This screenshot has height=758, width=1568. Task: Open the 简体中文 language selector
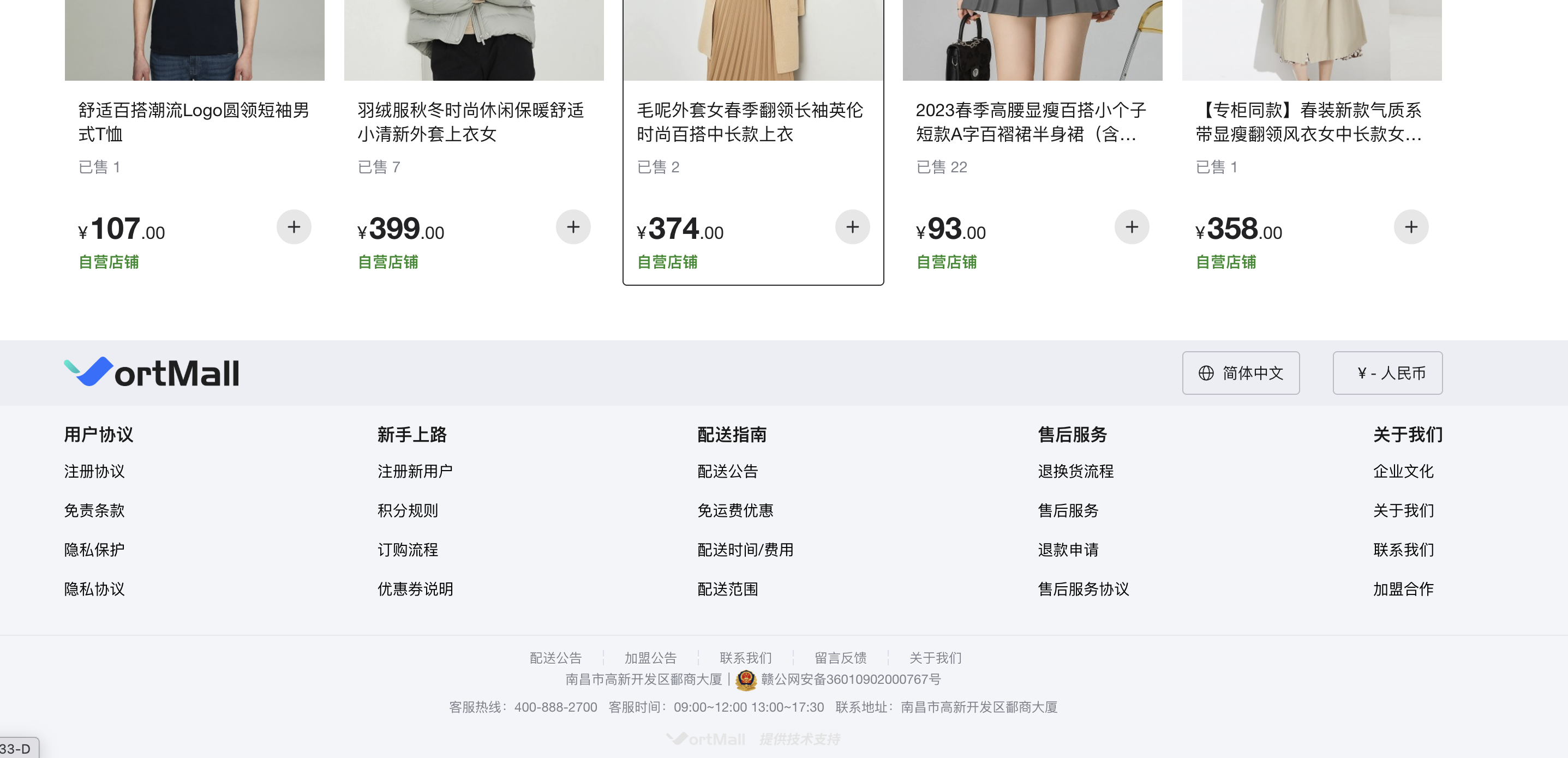coord(1241,373)
